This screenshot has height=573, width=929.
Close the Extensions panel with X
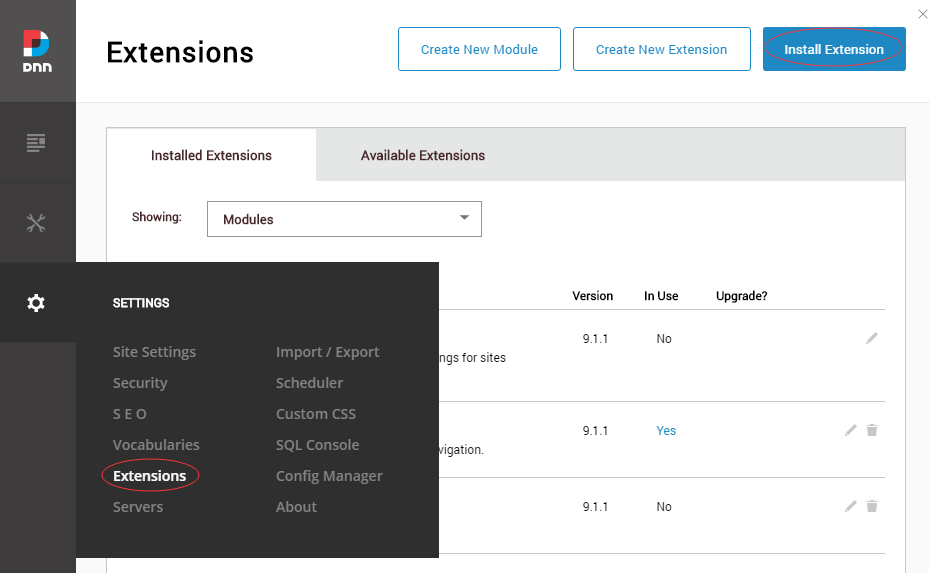[x=922, y=14]
